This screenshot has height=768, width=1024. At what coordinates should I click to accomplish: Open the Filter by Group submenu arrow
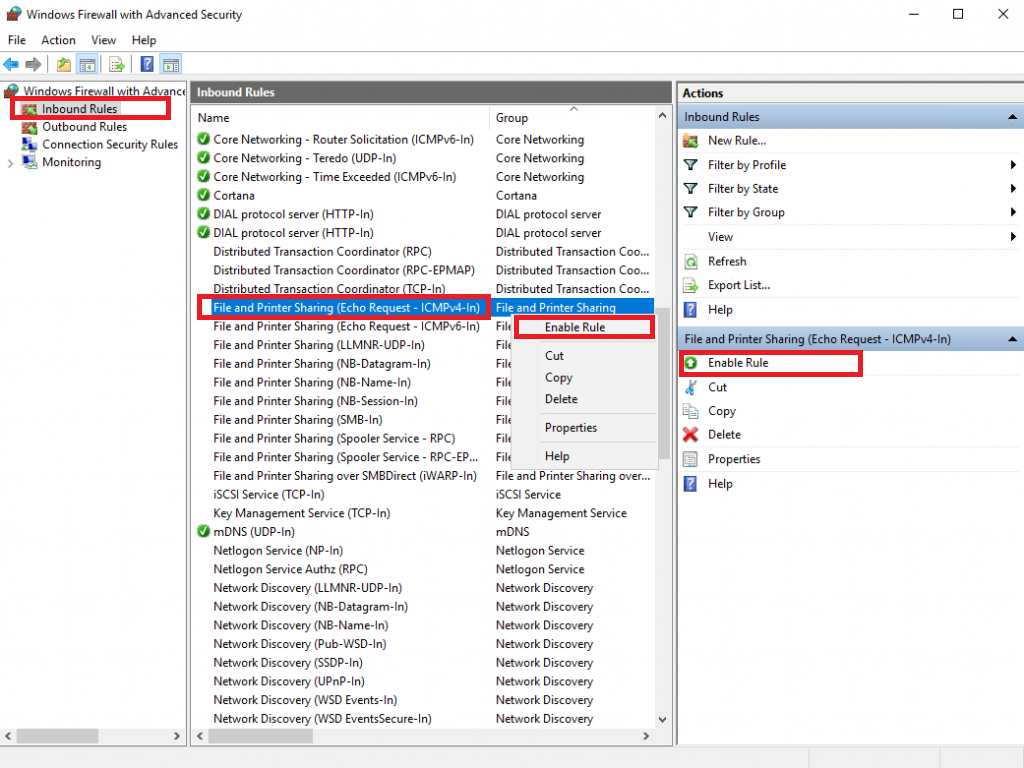(1013, 212)
